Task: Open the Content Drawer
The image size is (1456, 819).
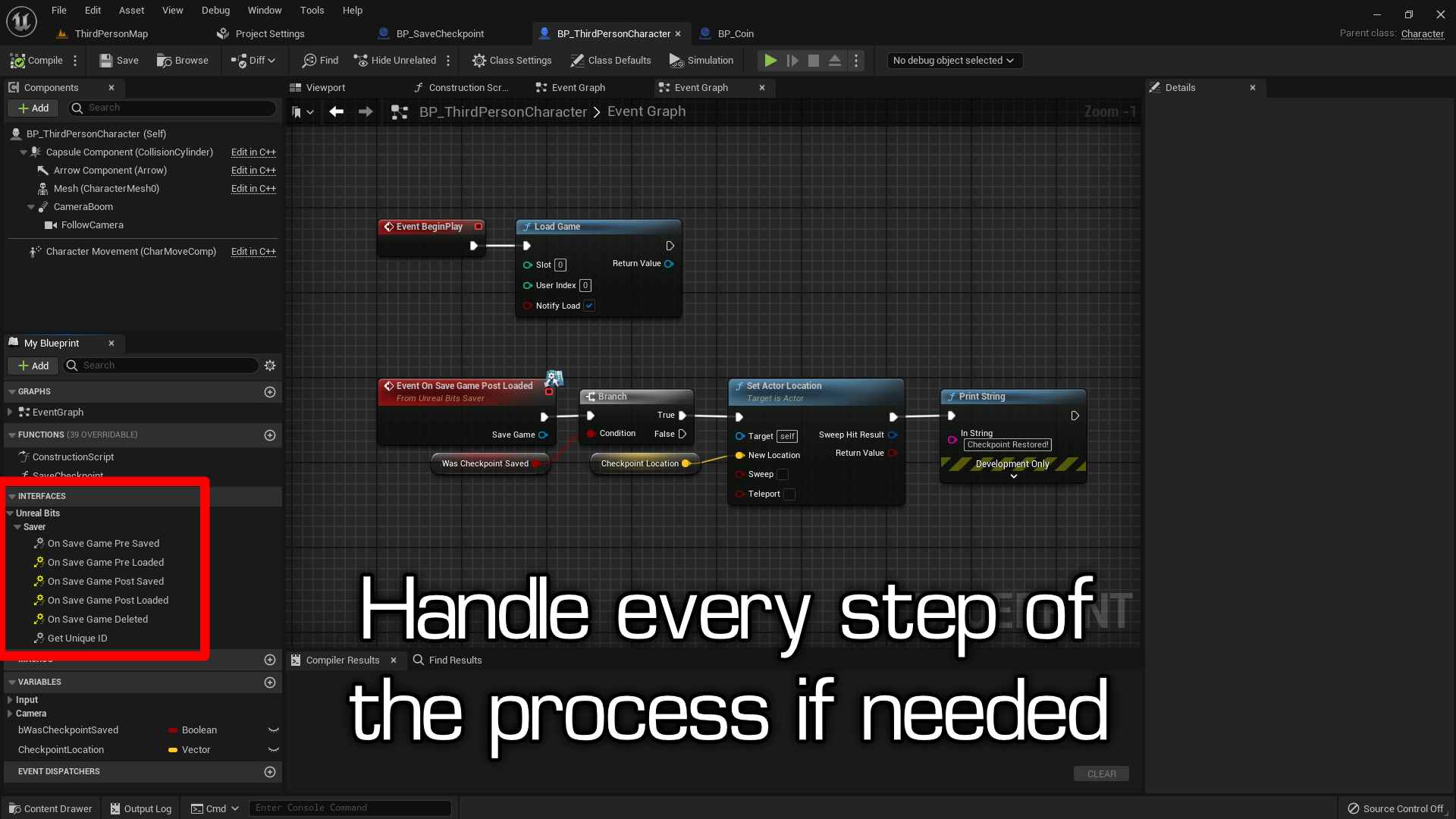Action: pos(50,808)
